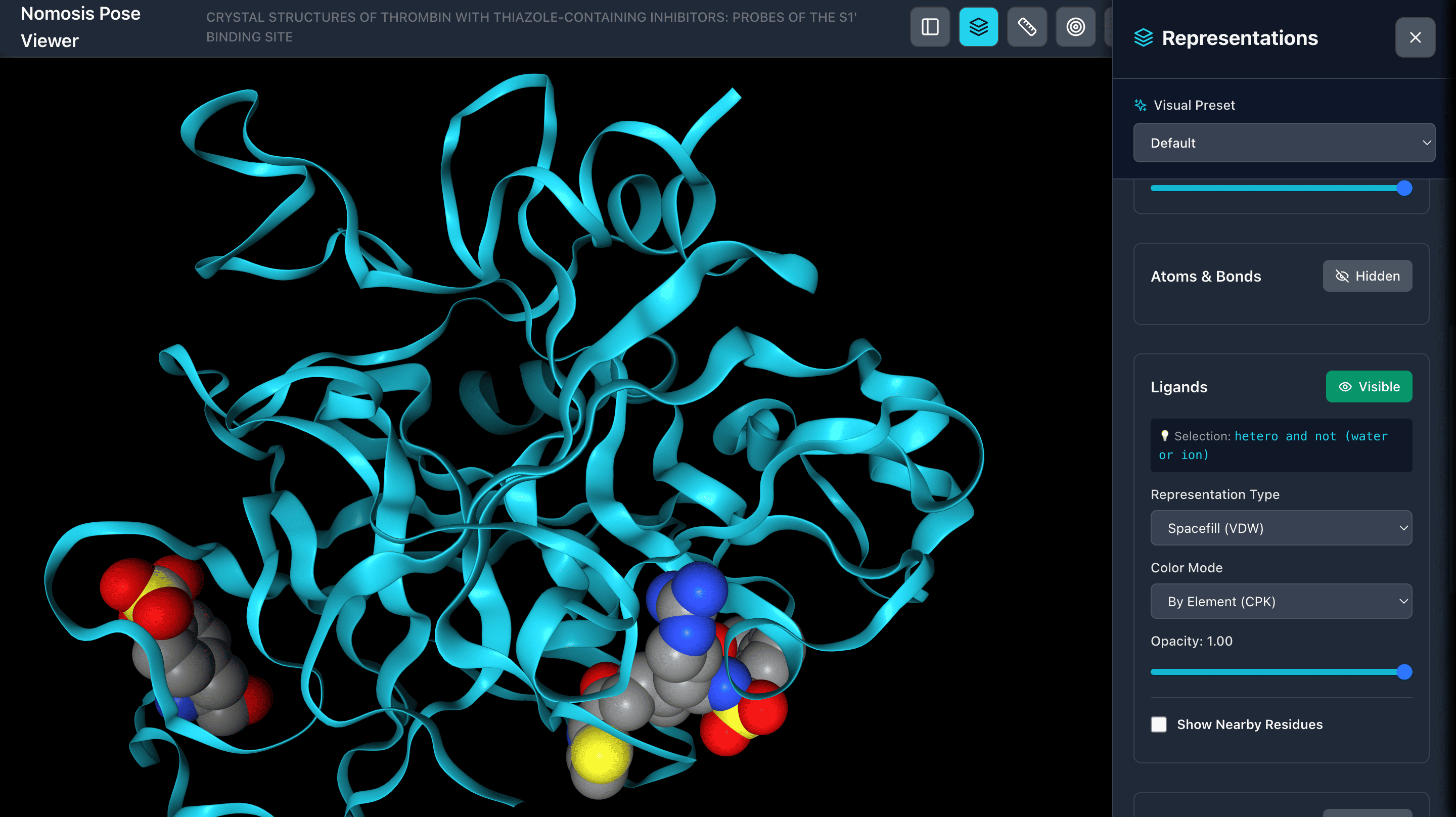Click the lightbulb icon in Selection hint
Viewport: 1456px width, 817px height.
(x=1164, y=435)
